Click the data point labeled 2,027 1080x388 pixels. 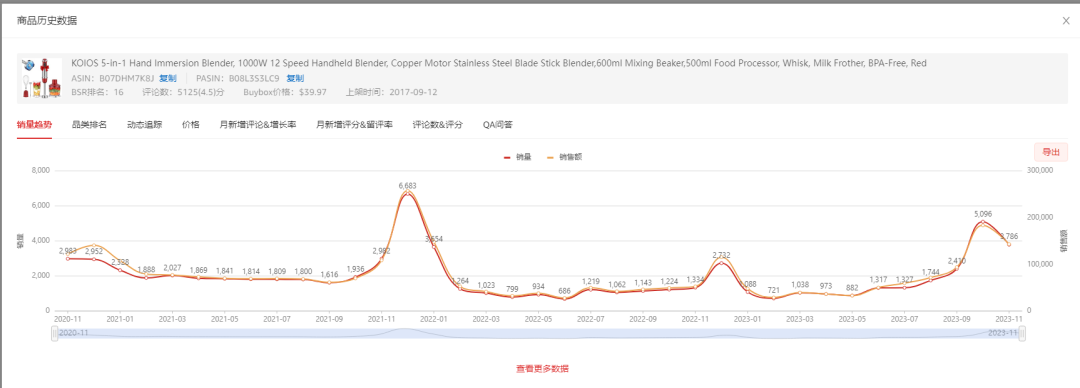[172, 275]
